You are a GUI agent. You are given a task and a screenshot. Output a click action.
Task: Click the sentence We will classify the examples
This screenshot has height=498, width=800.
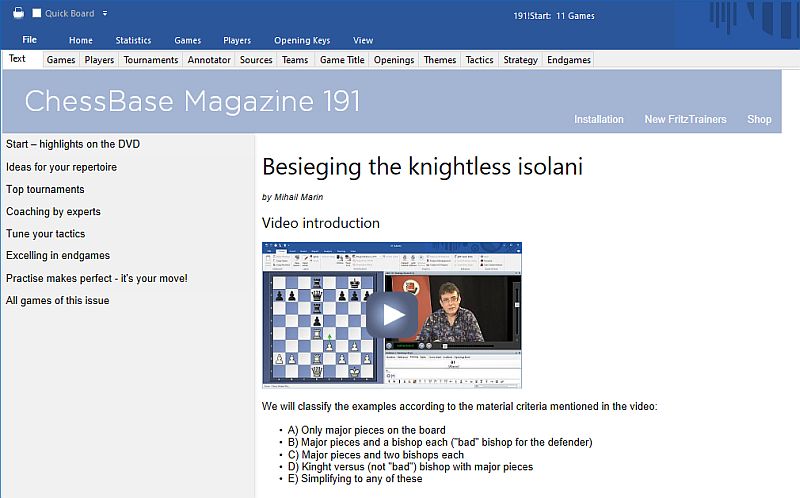click(460, 407)
